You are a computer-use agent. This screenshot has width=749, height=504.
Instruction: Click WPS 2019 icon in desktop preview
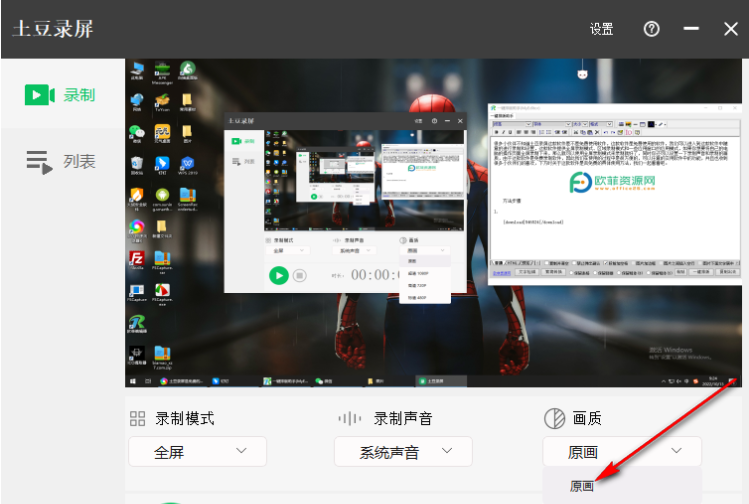click(x=187, y=165)
